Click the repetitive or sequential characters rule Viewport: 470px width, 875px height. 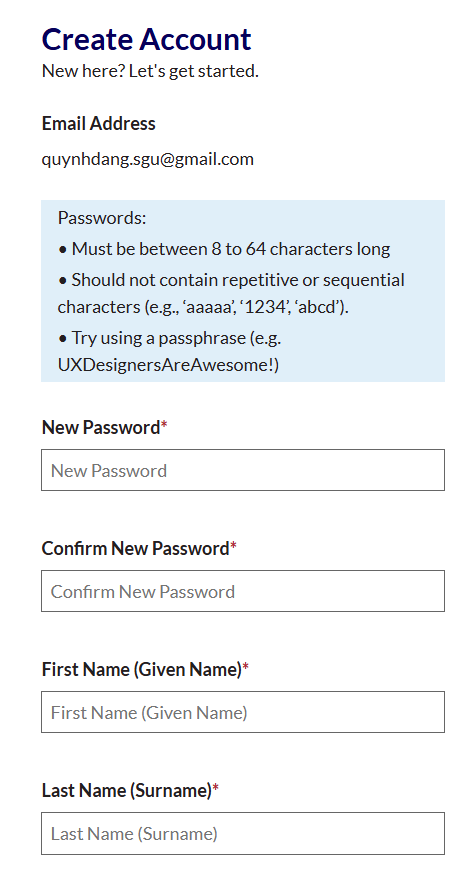coord(232,294)
